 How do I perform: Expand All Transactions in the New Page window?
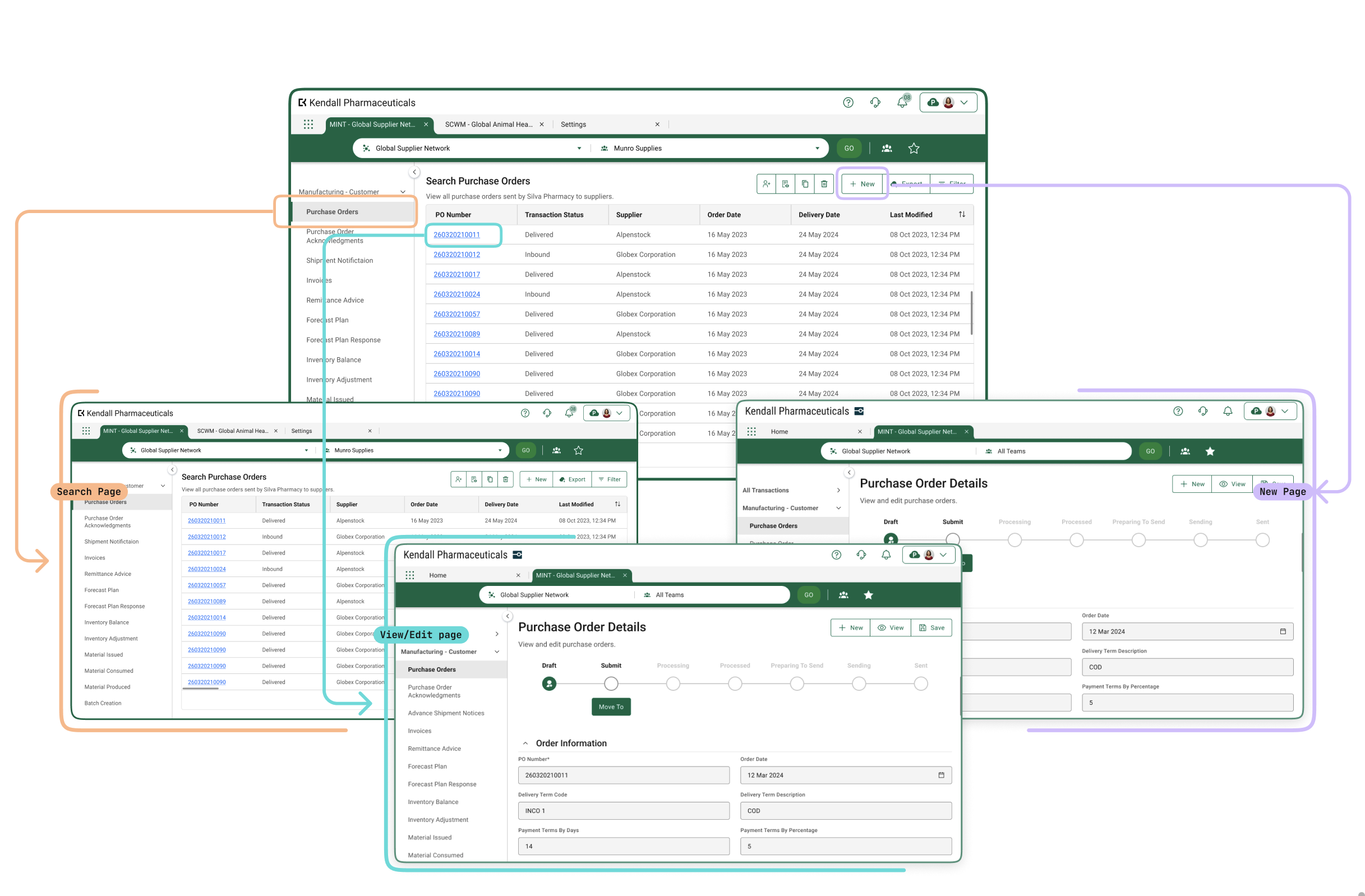(x=838, y=490)
